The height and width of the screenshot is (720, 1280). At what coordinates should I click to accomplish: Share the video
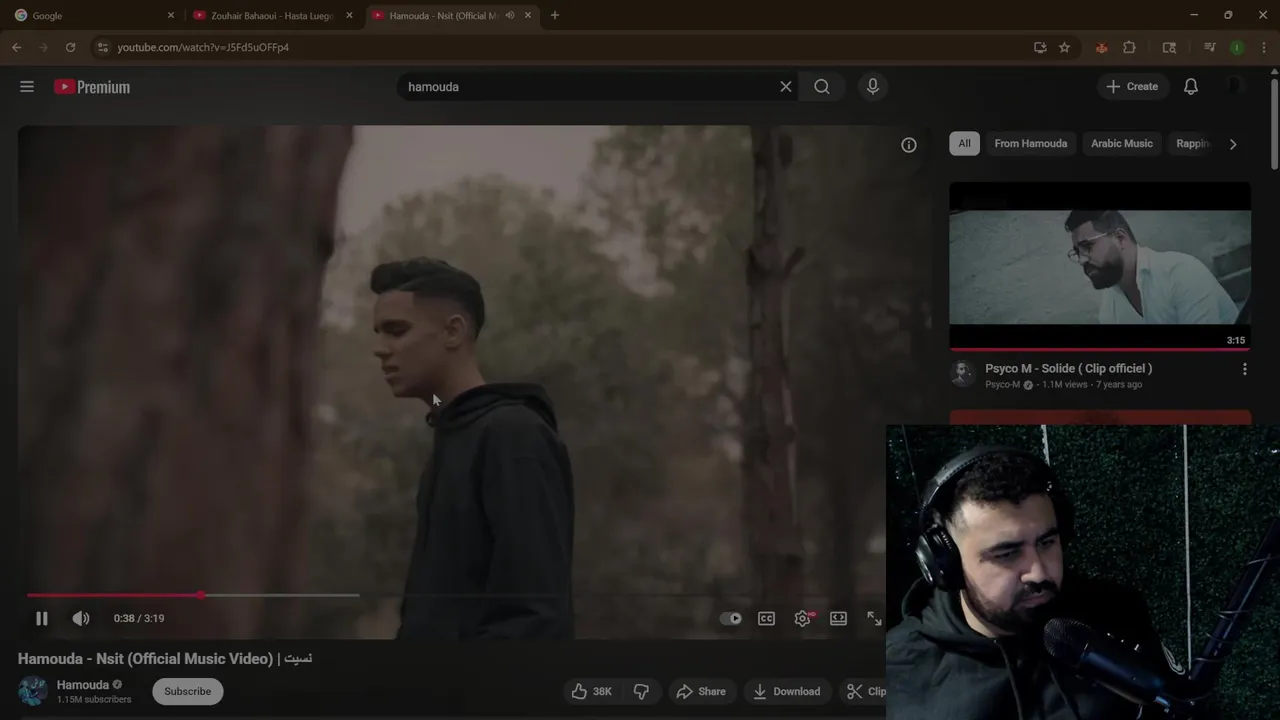click(701, 691)
